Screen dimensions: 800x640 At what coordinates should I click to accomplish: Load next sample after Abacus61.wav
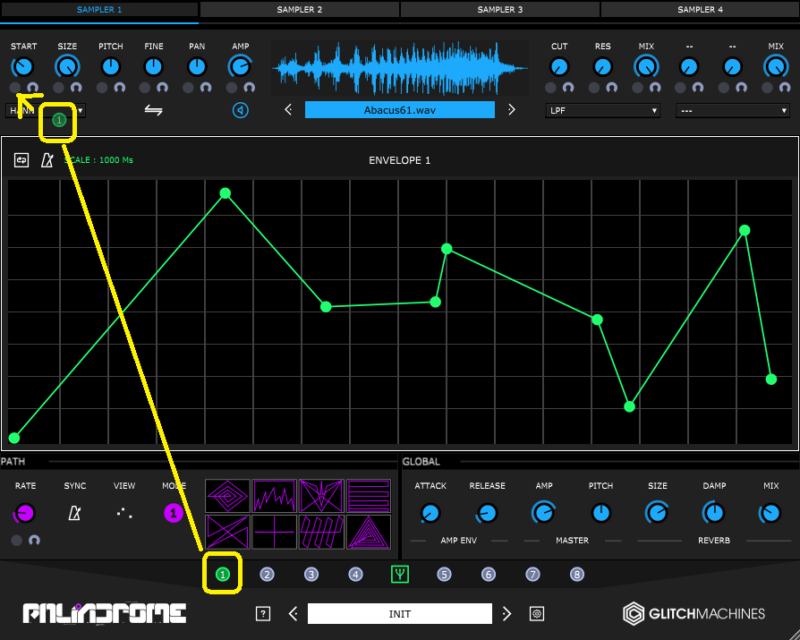click(512, 110)
